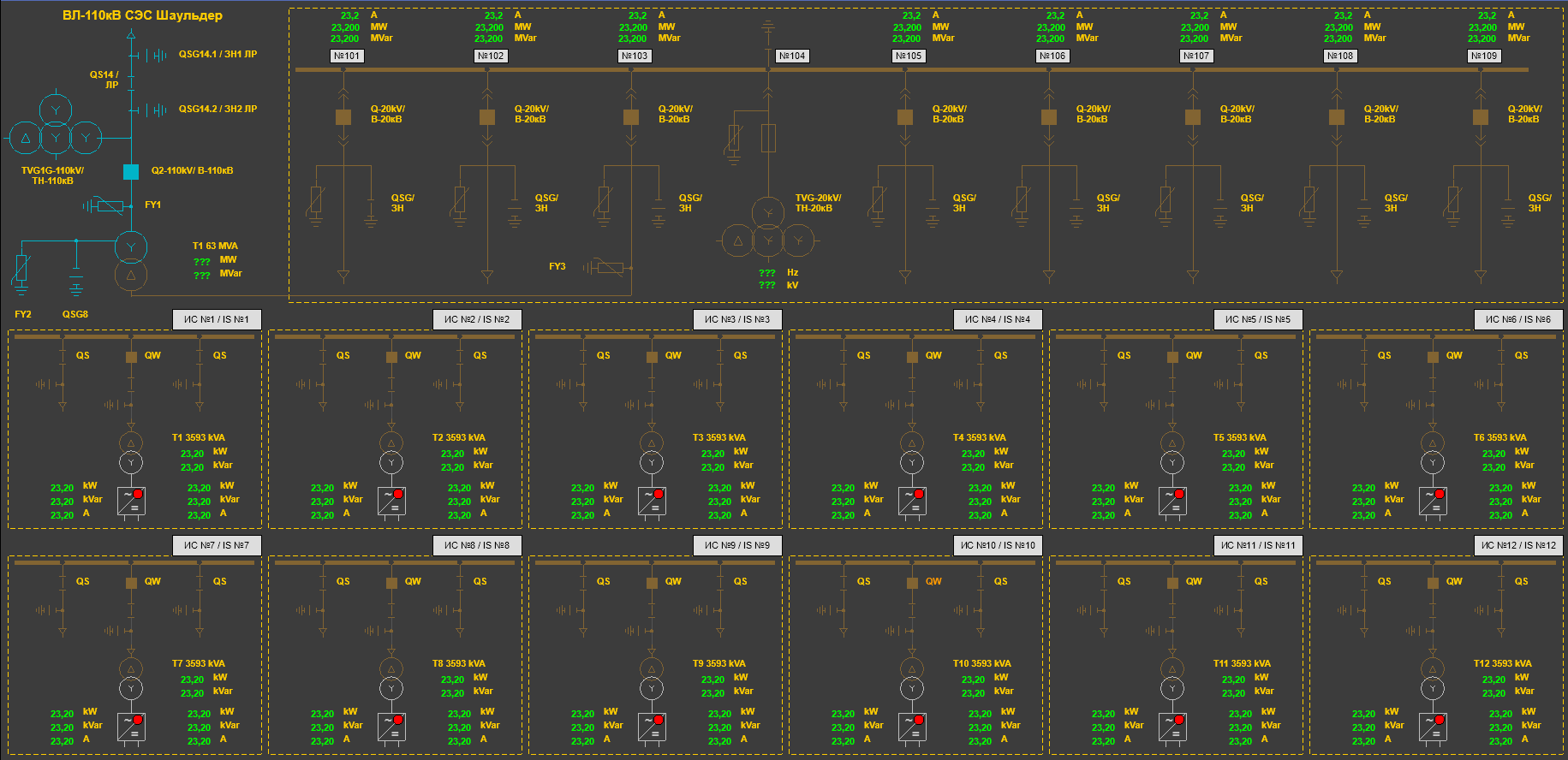This screenshot has height=760, width=1568.
Task: Click the FY3 surge arrester symbol
Action: [x=606, y=268]
